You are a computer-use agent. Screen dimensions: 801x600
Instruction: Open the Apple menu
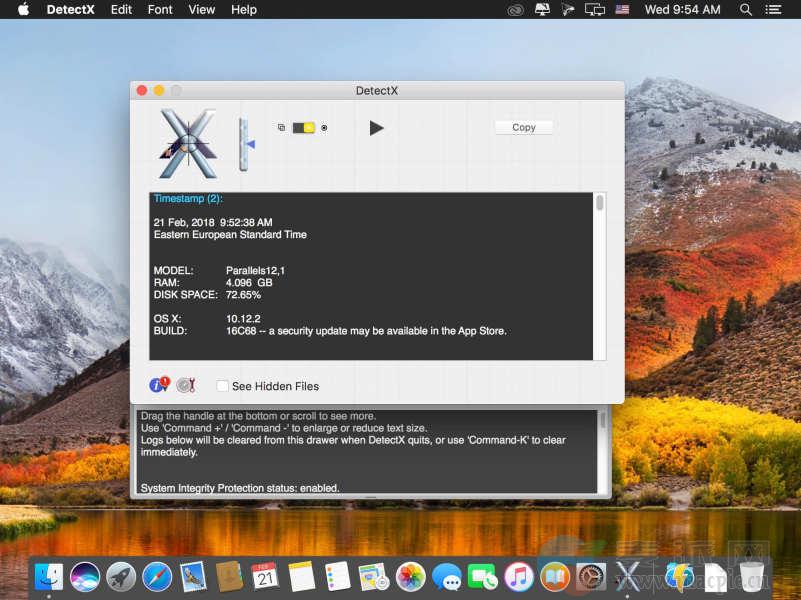[23, 10]
